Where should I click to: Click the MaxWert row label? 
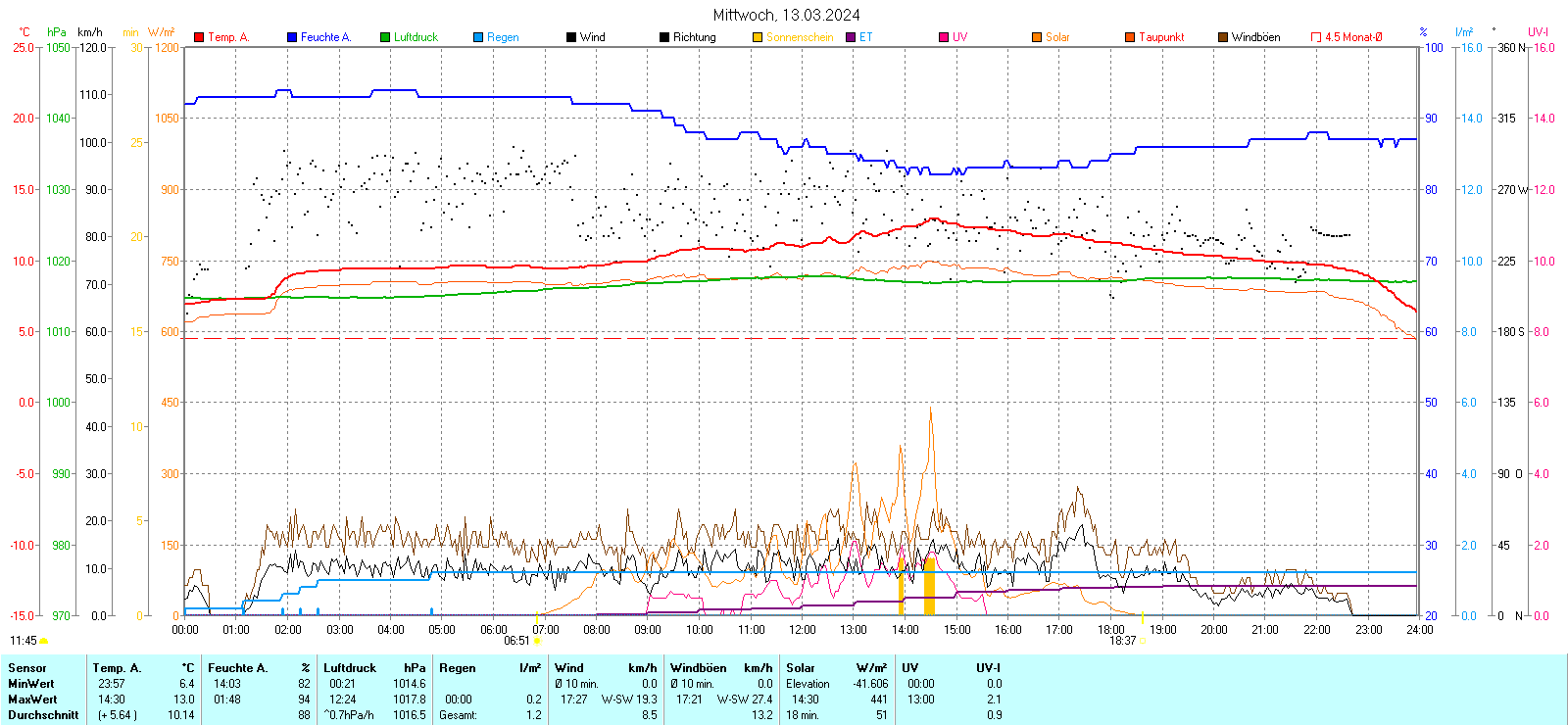(x=32, y=700)
